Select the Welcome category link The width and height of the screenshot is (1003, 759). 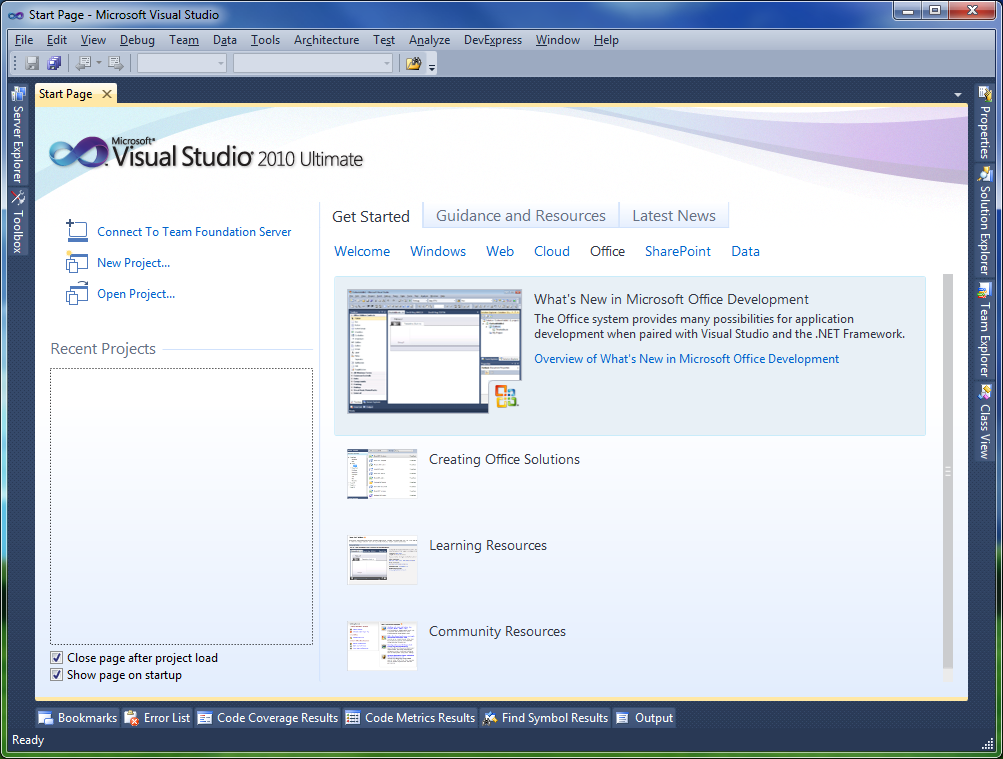[362, 251]
